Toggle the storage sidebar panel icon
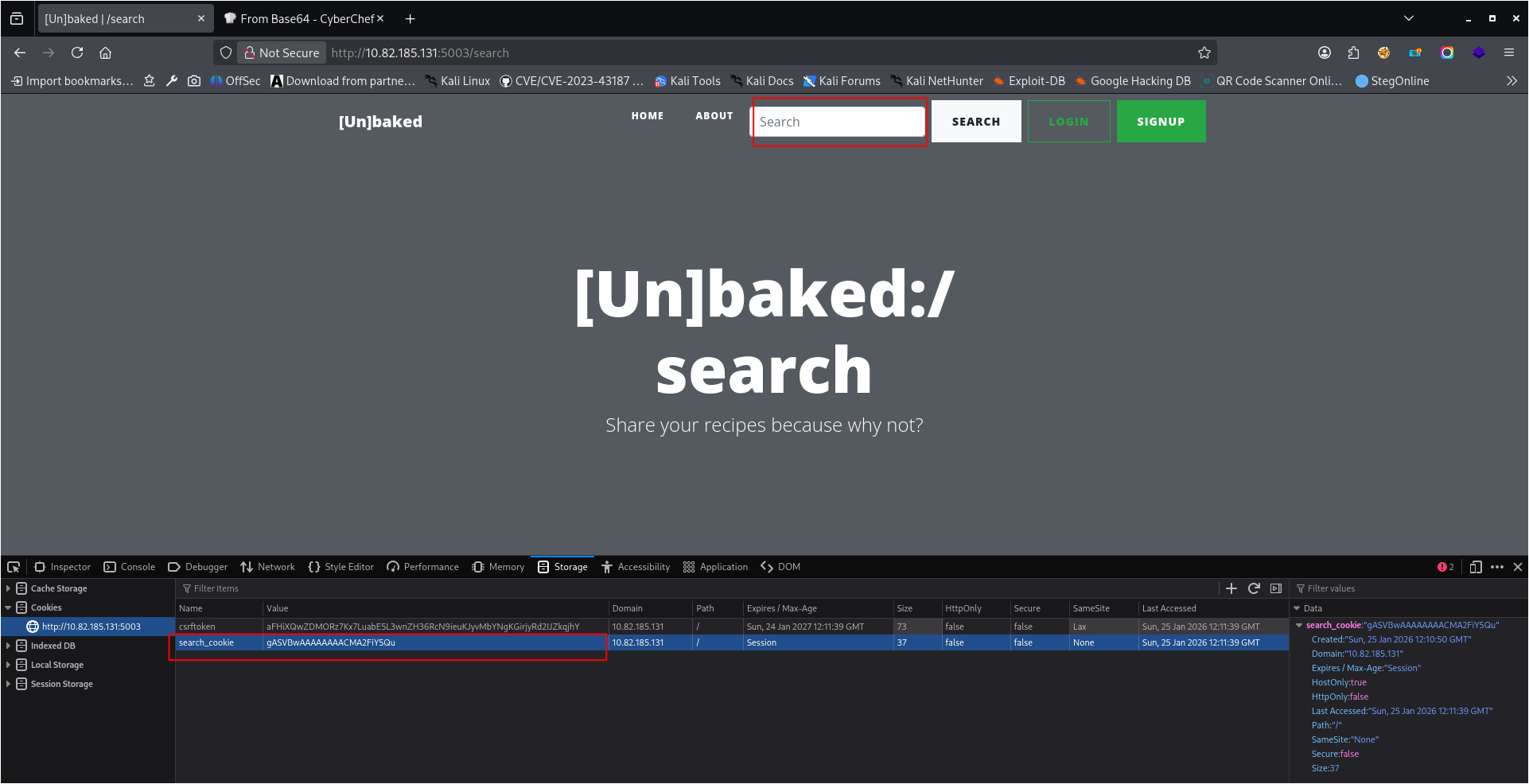 point(1276,588)
